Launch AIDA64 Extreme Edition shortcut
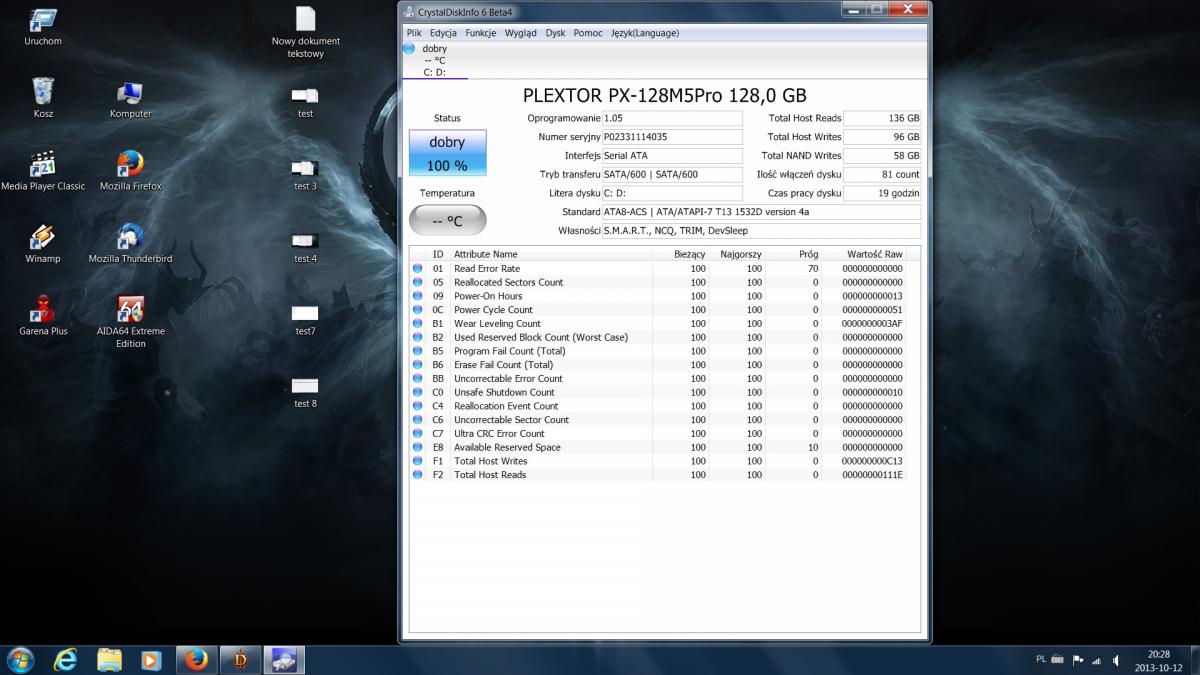 130,321
